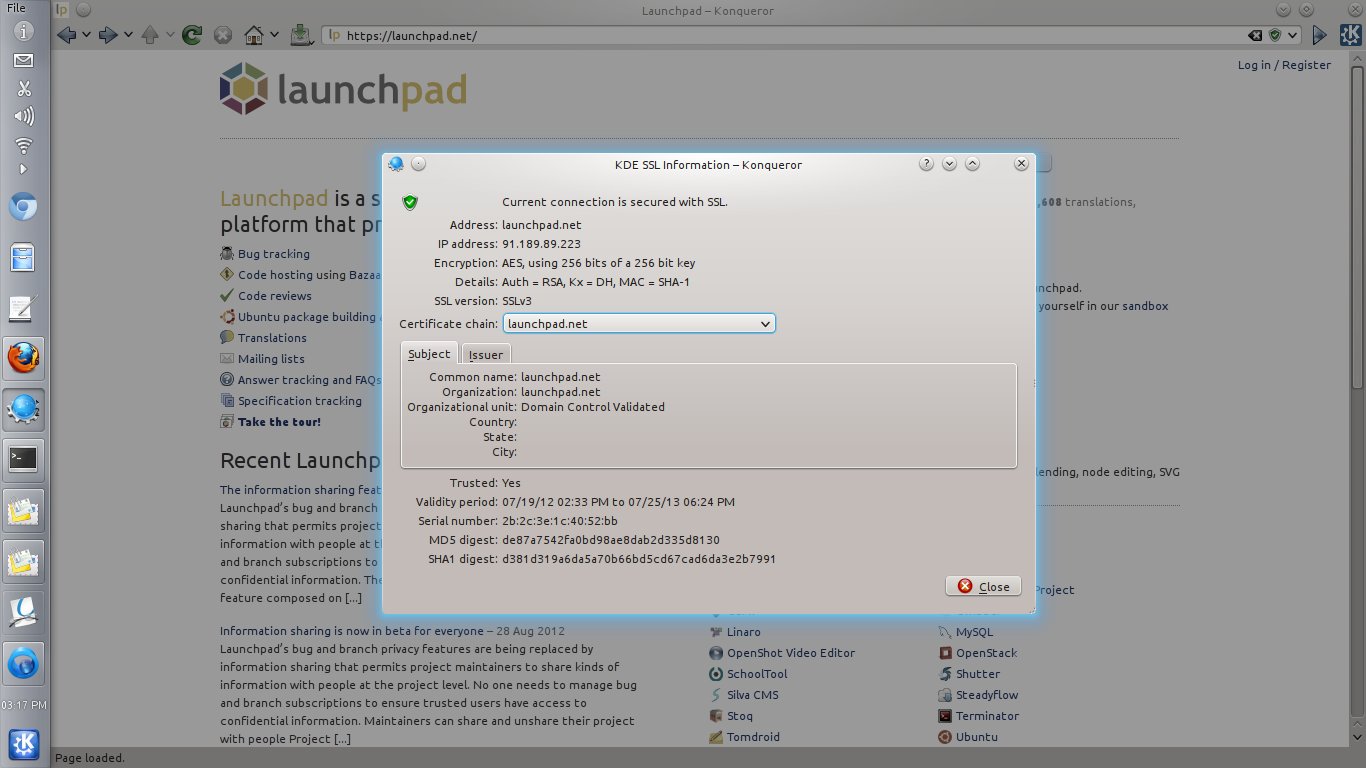Close the SSL Information dialog with the Close button
Viewport: 1366px width, 768px height.
pos(983,586)
